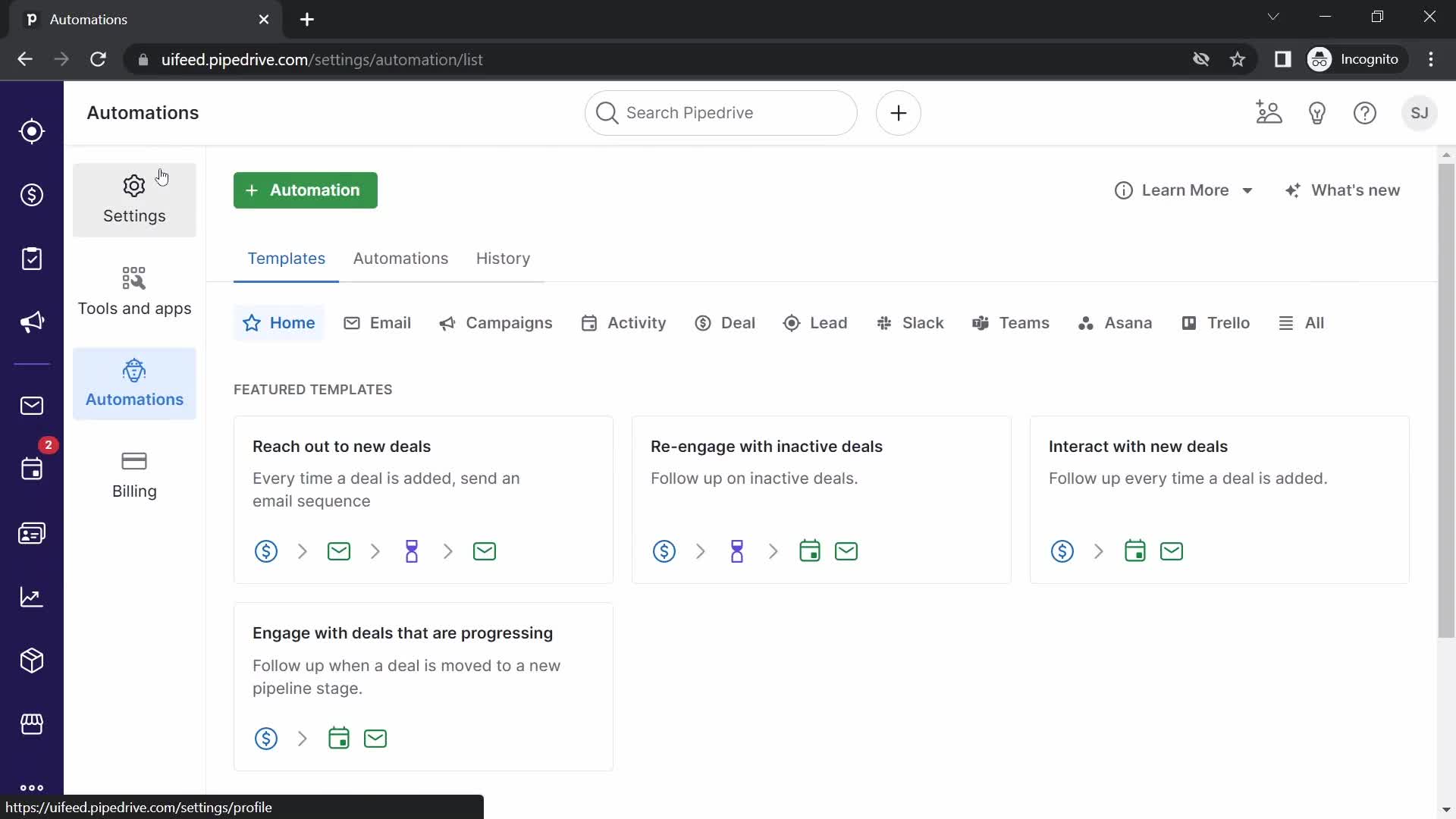Switch to the History tab

pos(503,259)
